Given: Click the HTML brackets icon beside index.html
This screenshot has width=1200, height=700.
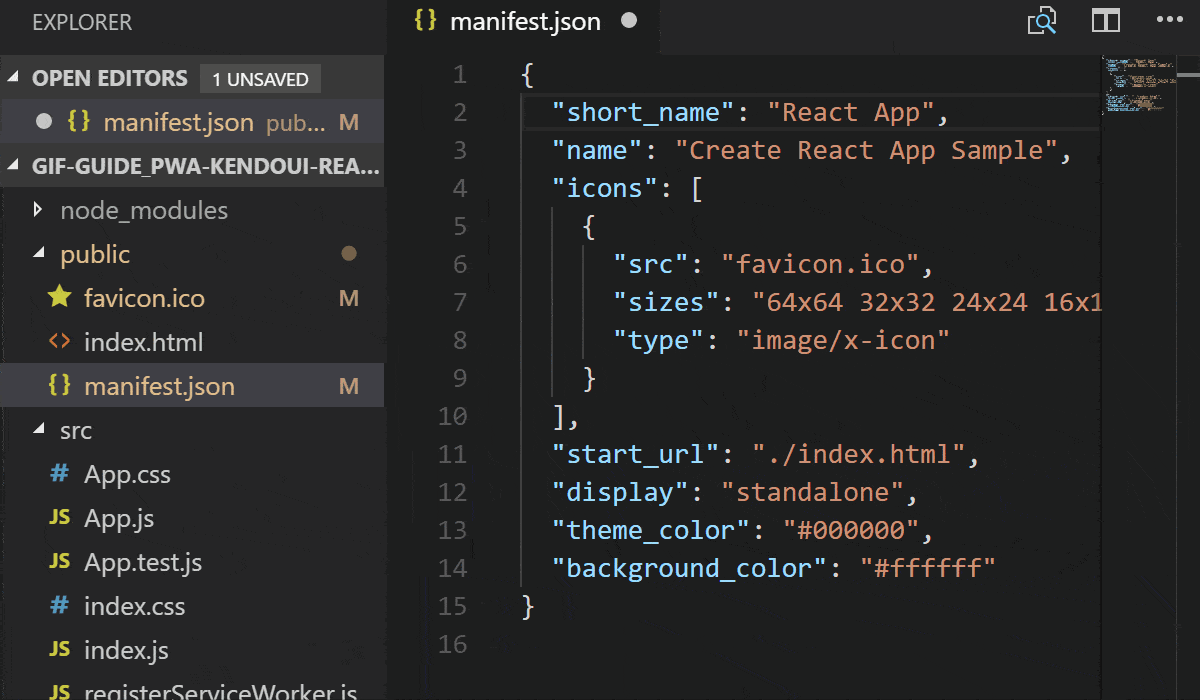Looking at the screenshot, I should coord(59,342).
